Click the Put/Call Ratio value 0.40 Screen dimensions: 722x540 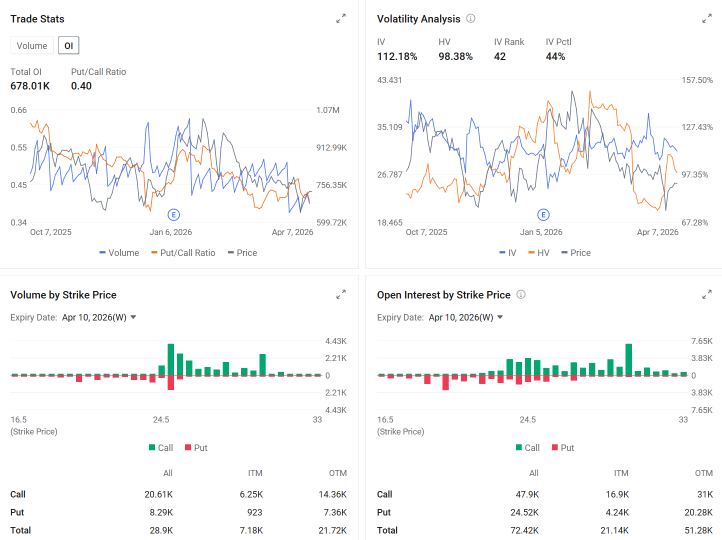tap(81, 86)
